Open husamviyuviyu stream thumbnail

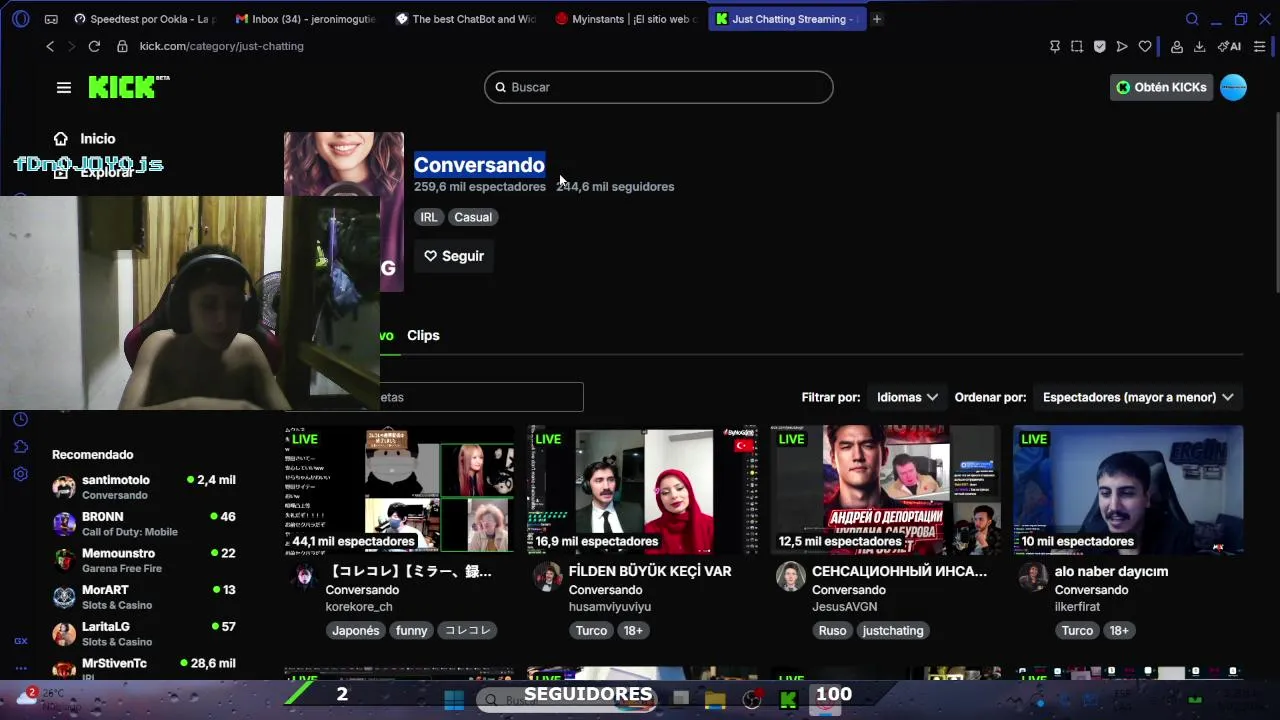click(x=642, y=489)
